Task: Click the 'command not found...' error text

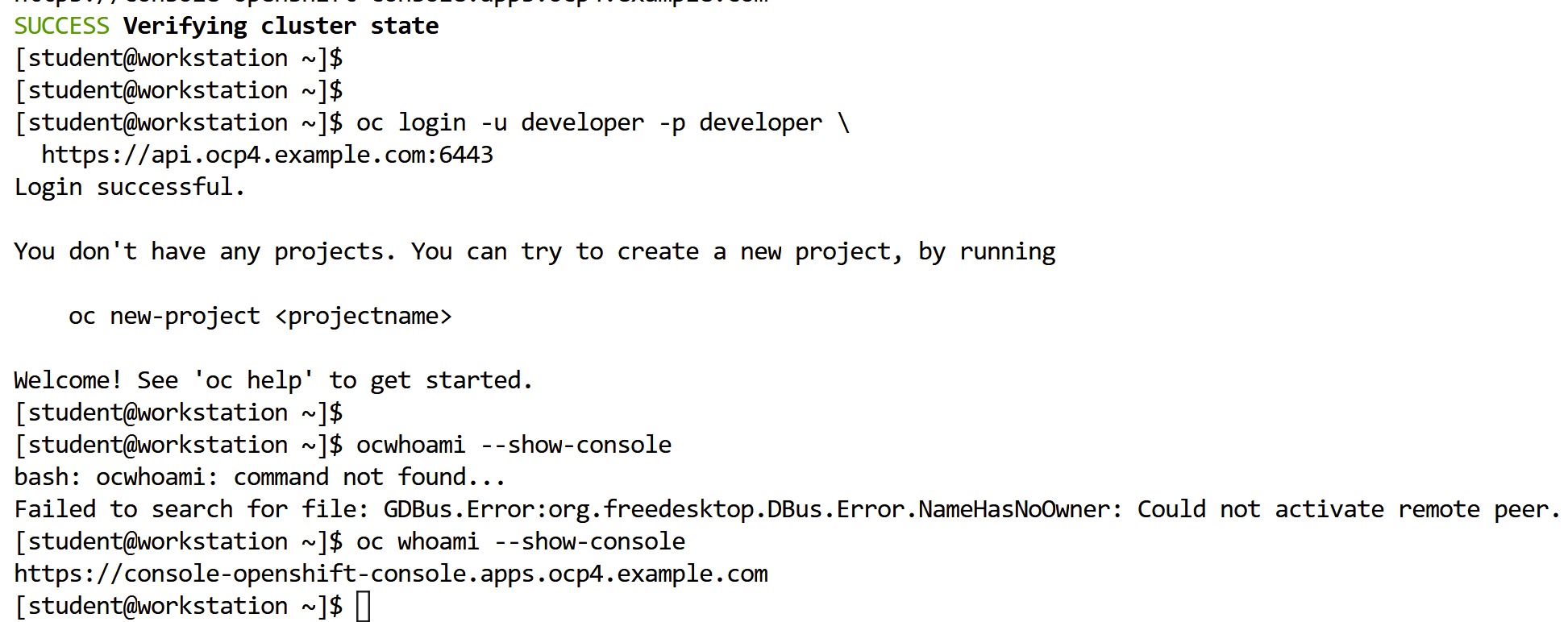Action: coord(369,477)
